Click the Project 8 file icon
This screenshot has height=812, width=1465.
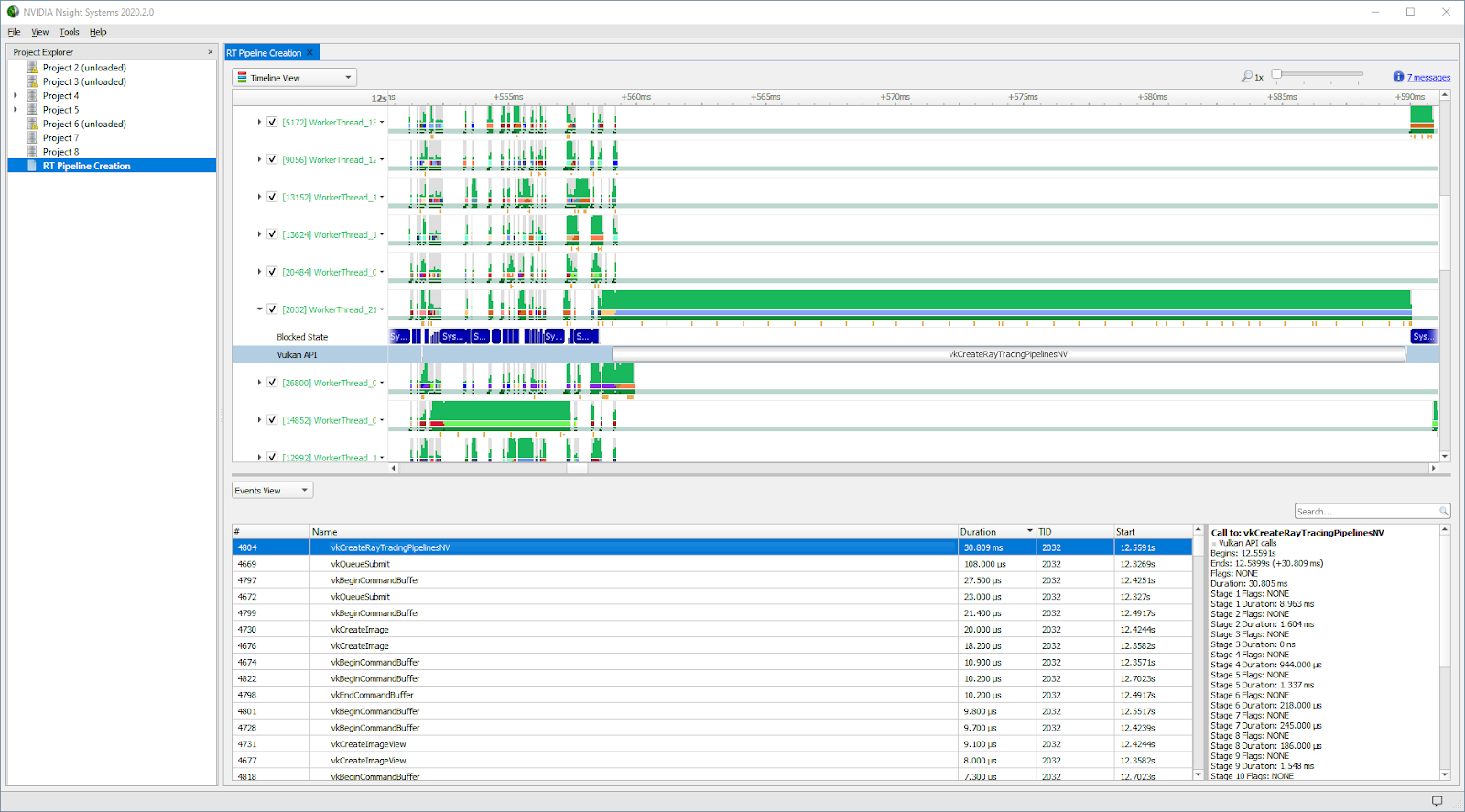33,152
